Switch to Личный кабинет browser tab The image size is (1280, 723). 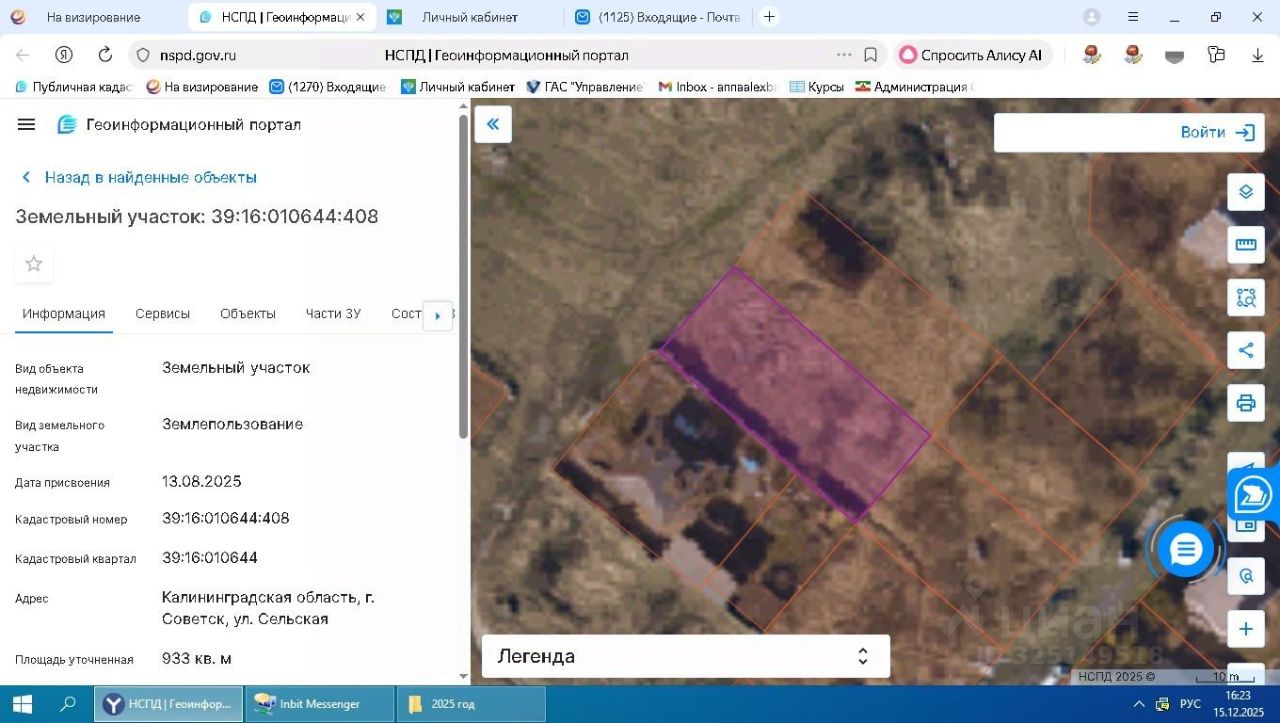coord(470,17)
